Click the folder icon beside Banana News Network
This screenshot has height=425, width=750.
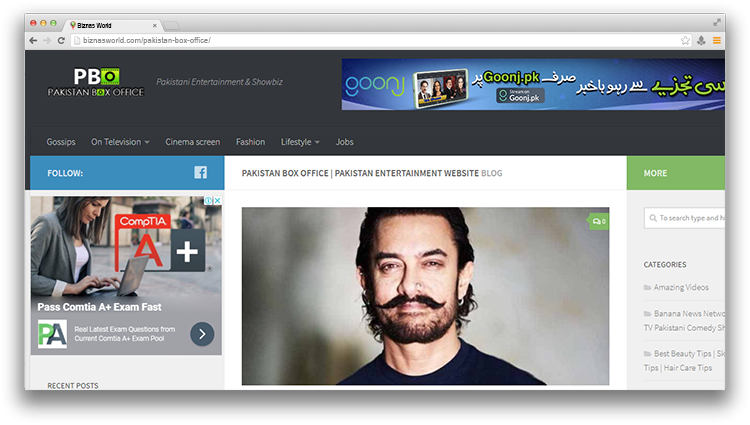pos(647,314)
